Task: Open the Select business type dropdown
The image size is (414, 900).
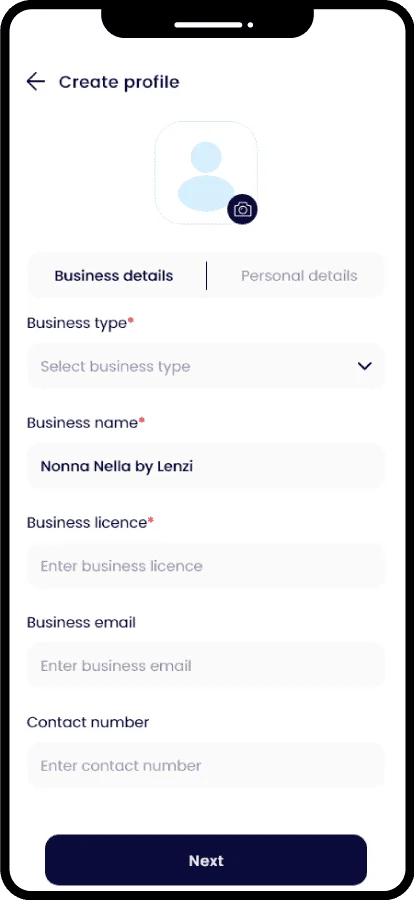Action: click(x=206, y=366)
